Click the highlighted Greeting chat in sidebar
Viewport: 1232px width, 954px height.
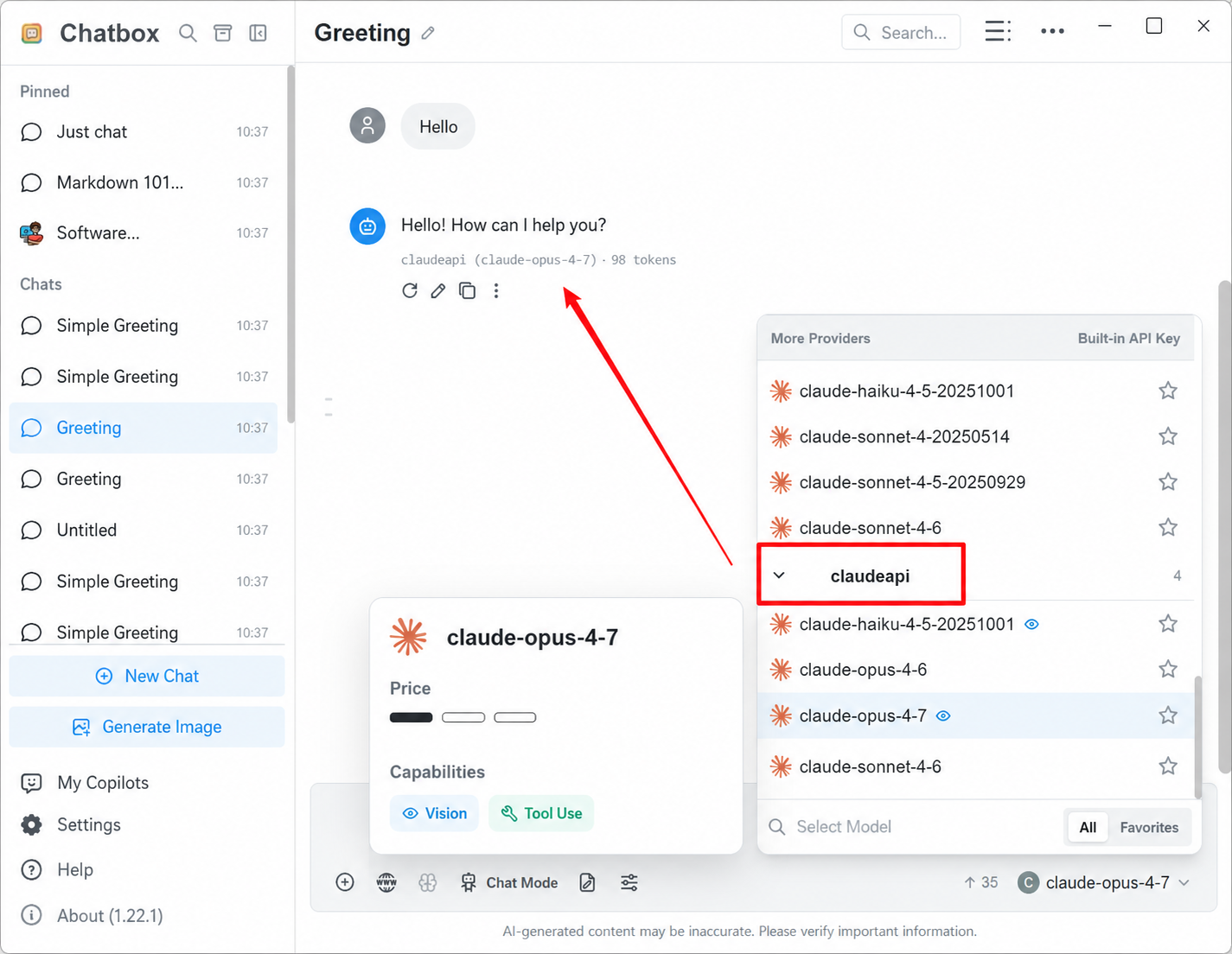point(144,428)
